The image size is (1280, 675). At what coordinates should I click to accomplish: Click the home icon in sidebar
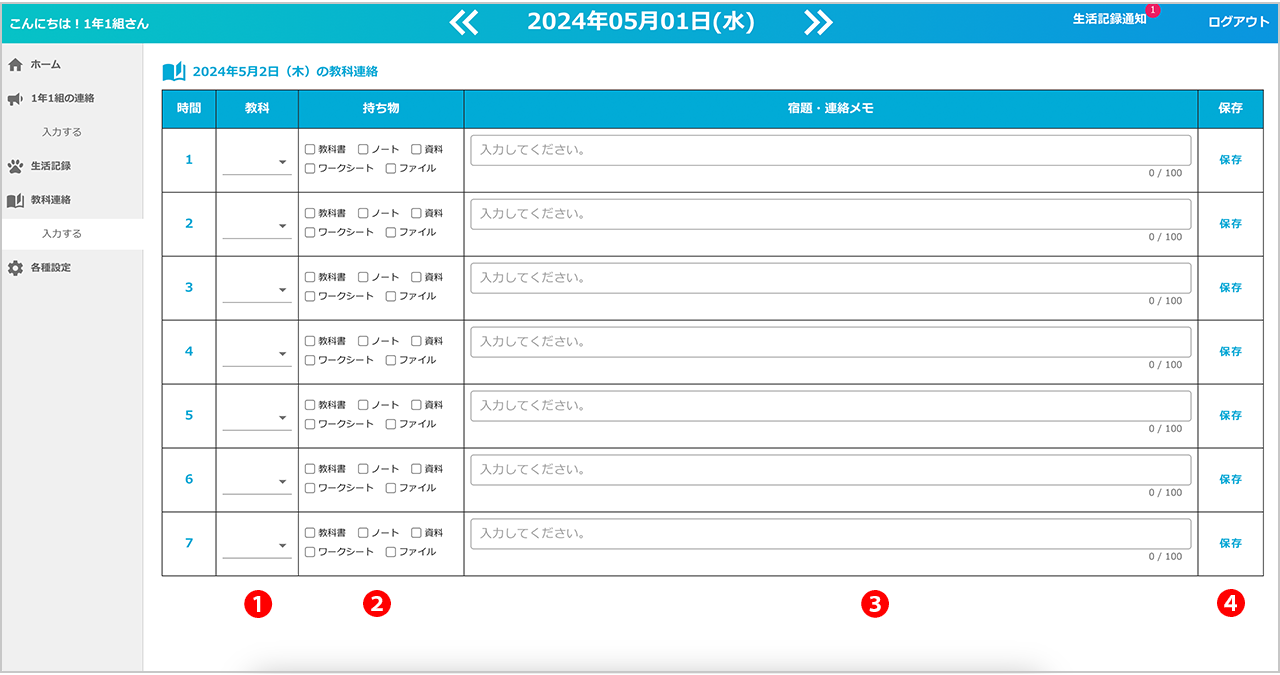15,65
